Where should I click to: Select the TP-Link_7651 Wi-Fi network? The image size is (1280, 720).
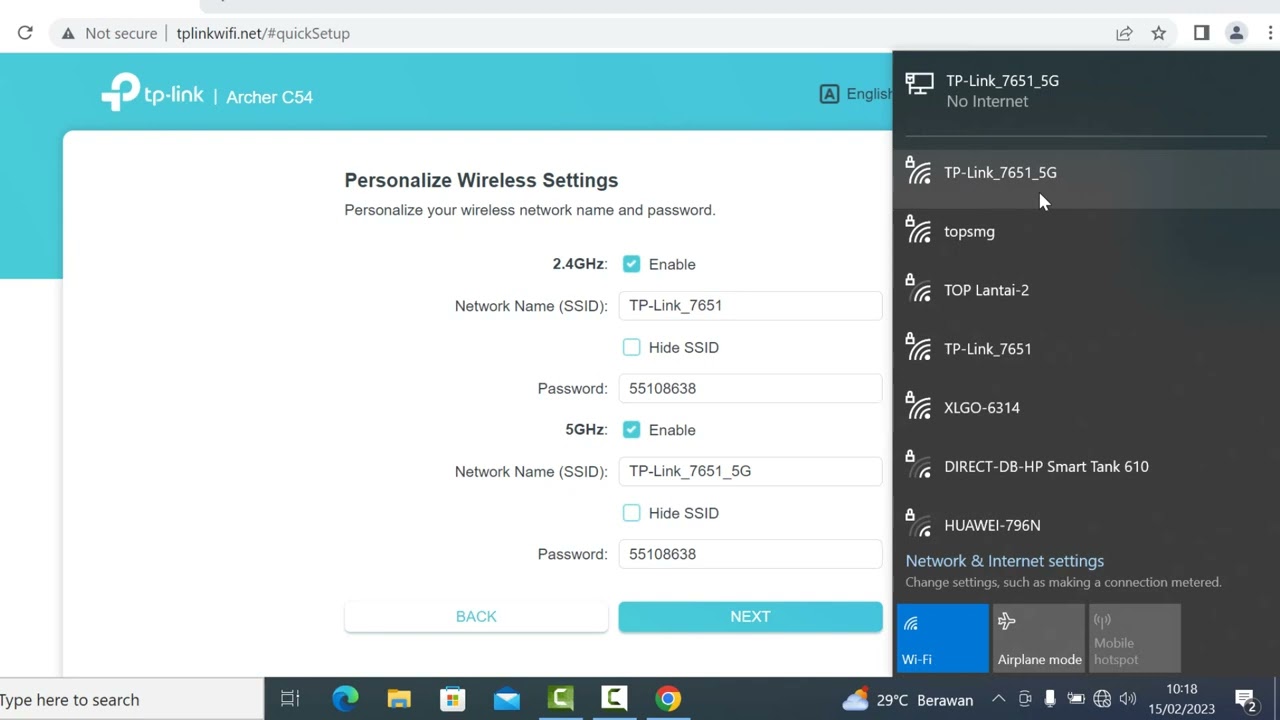[1086, 349]
